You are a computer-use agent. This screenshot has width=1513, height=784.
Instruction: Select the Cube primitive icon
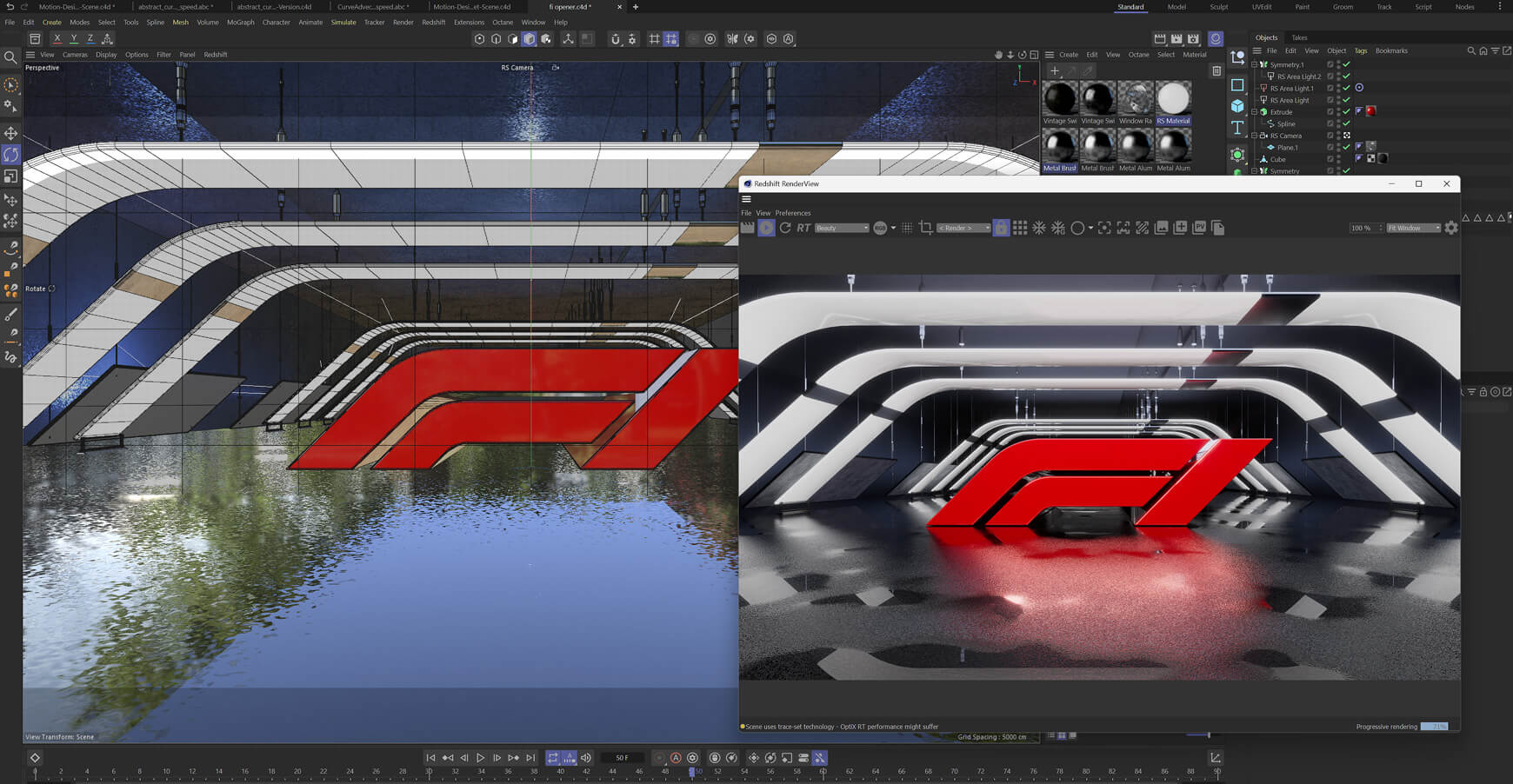tap(1237, 106)
